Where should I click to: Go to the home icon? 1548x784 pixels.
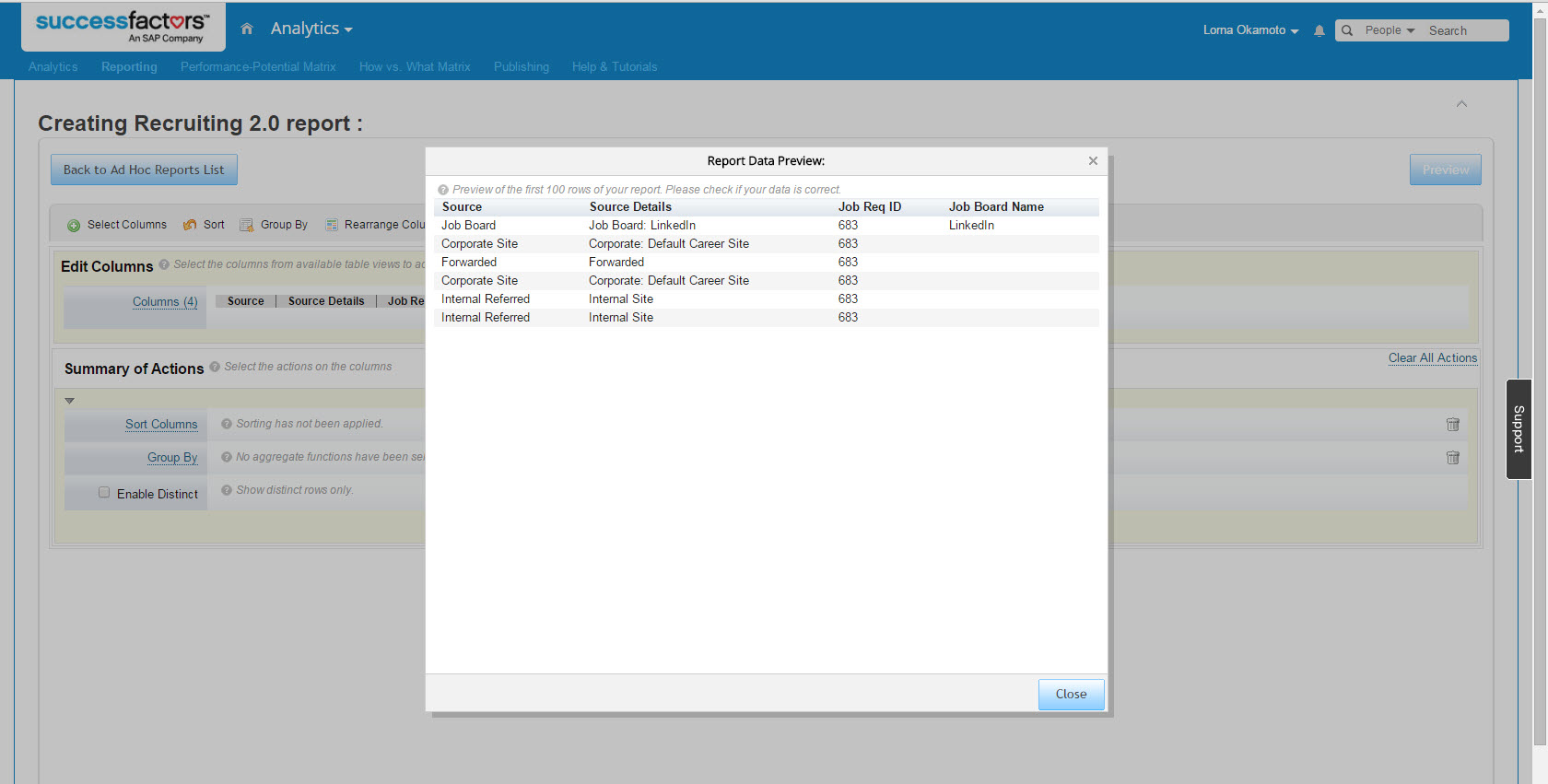[247, 29]
